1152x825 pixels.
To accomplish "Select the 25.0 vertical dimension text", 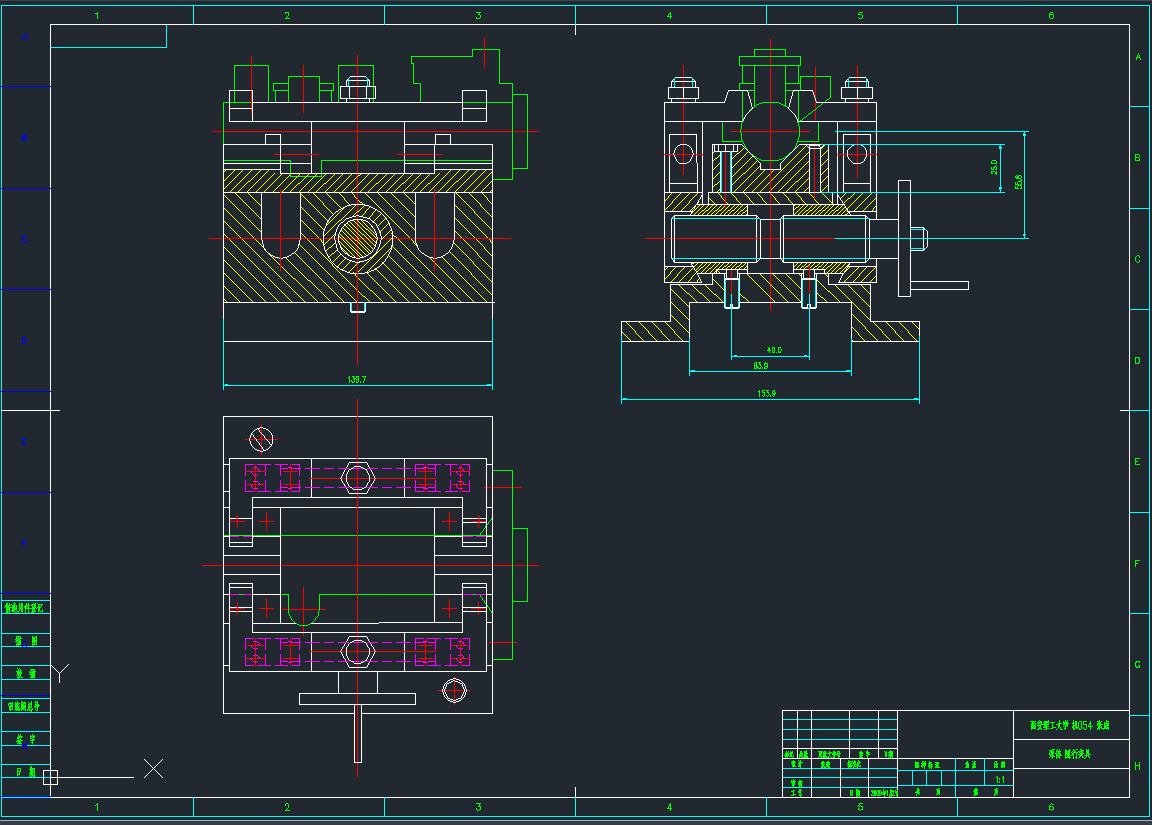I will 994,167.
